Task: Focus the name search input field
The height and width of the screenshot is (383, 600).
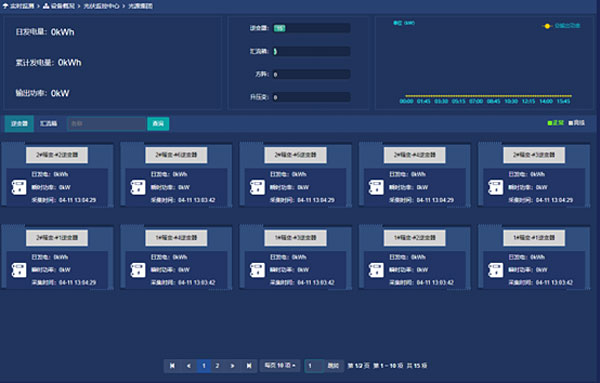Action: point(107,124)
